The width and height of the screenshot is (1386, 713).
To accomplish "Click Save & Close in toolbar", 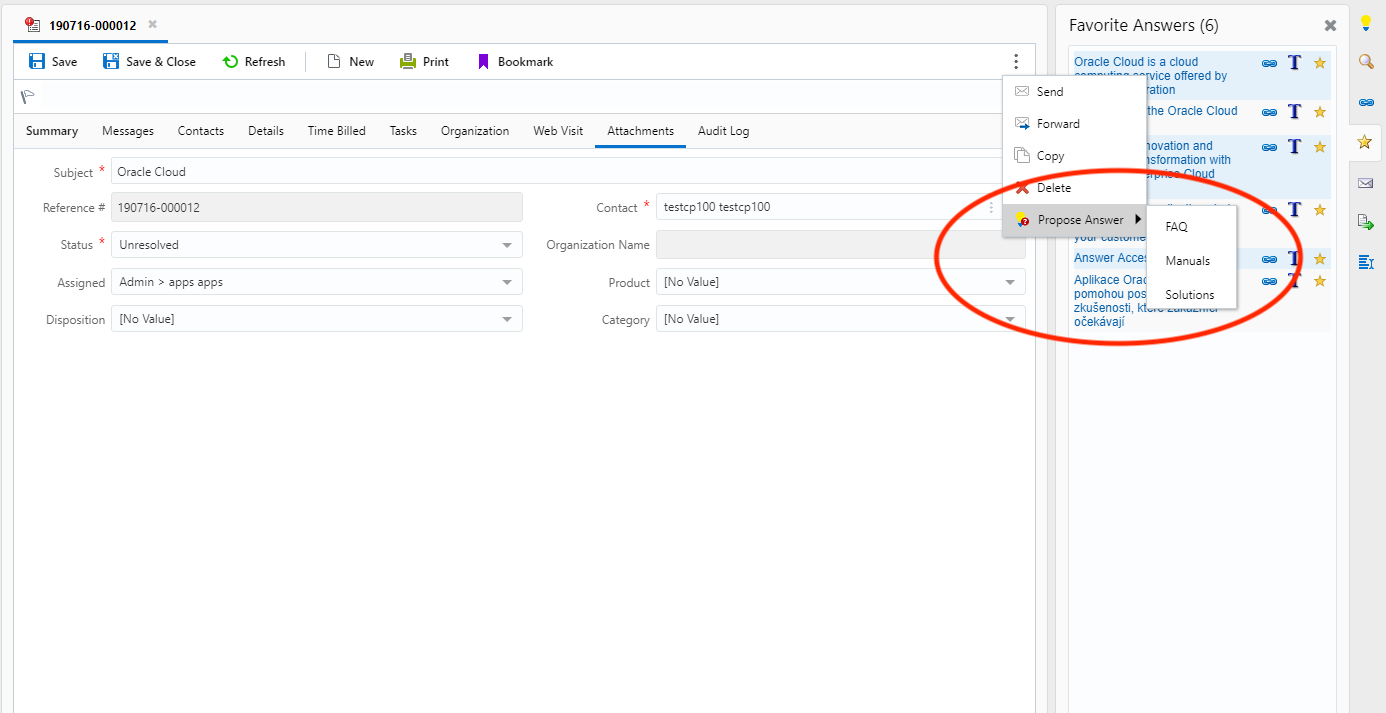I will (149, 61).
